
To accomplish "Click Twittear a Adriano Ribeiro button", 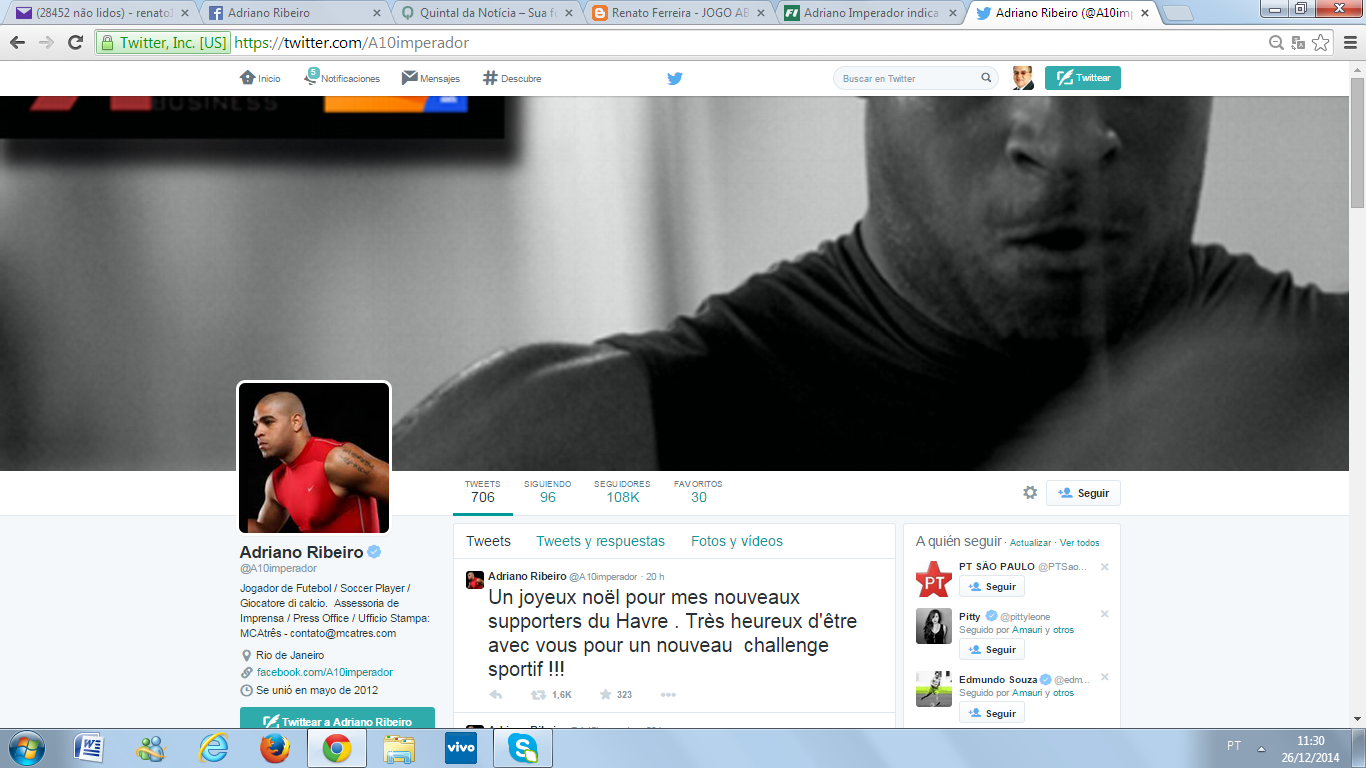I will tap(337, 717).
